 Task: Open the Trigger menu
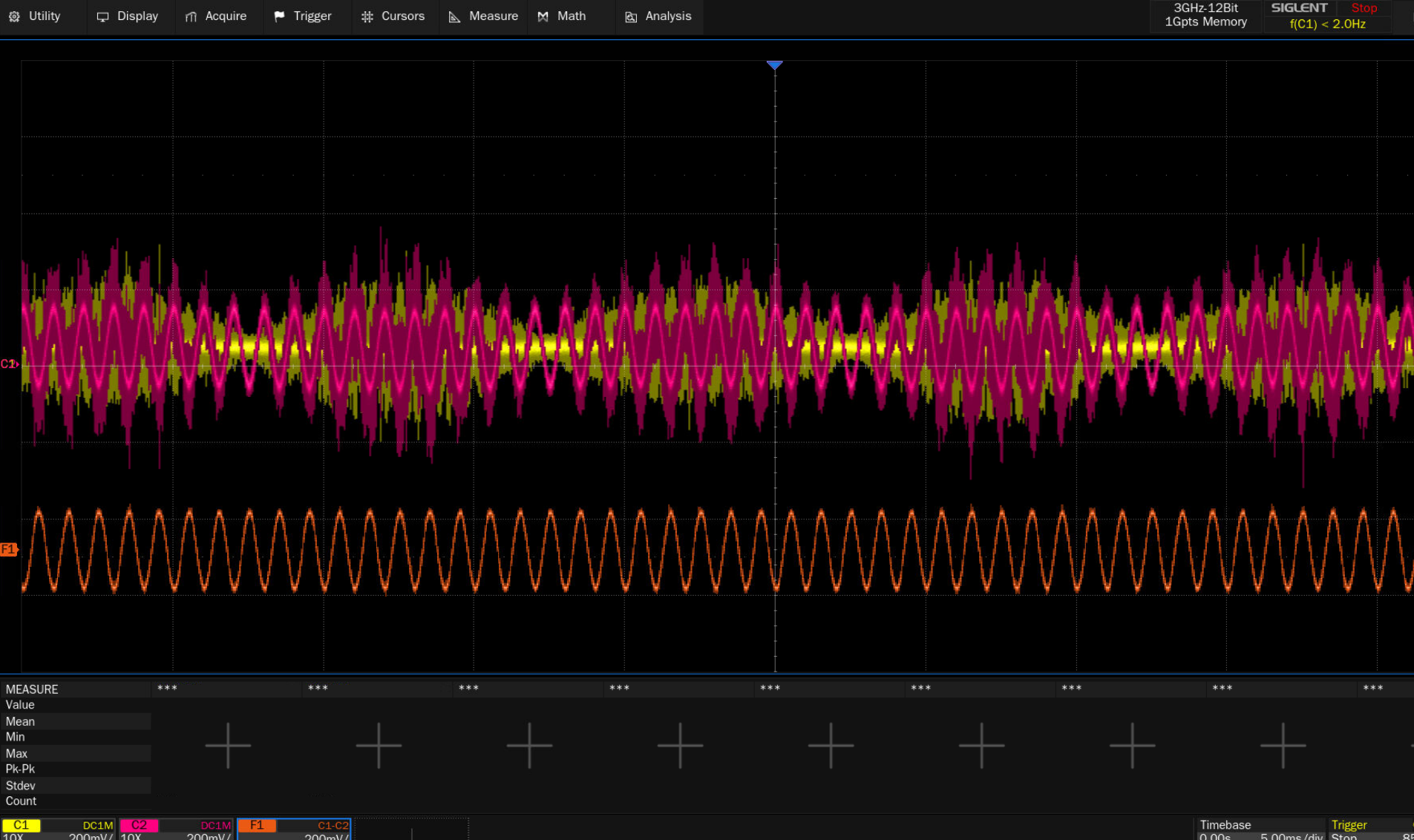pos(303,16)
